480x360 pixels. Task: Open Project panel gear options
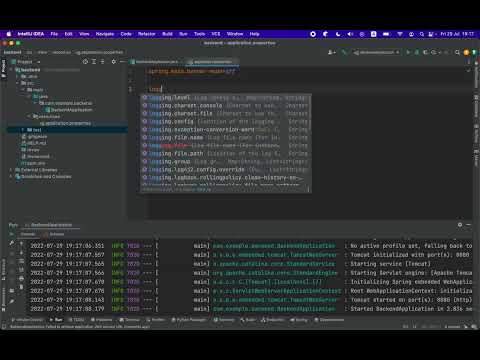(114, 62)
